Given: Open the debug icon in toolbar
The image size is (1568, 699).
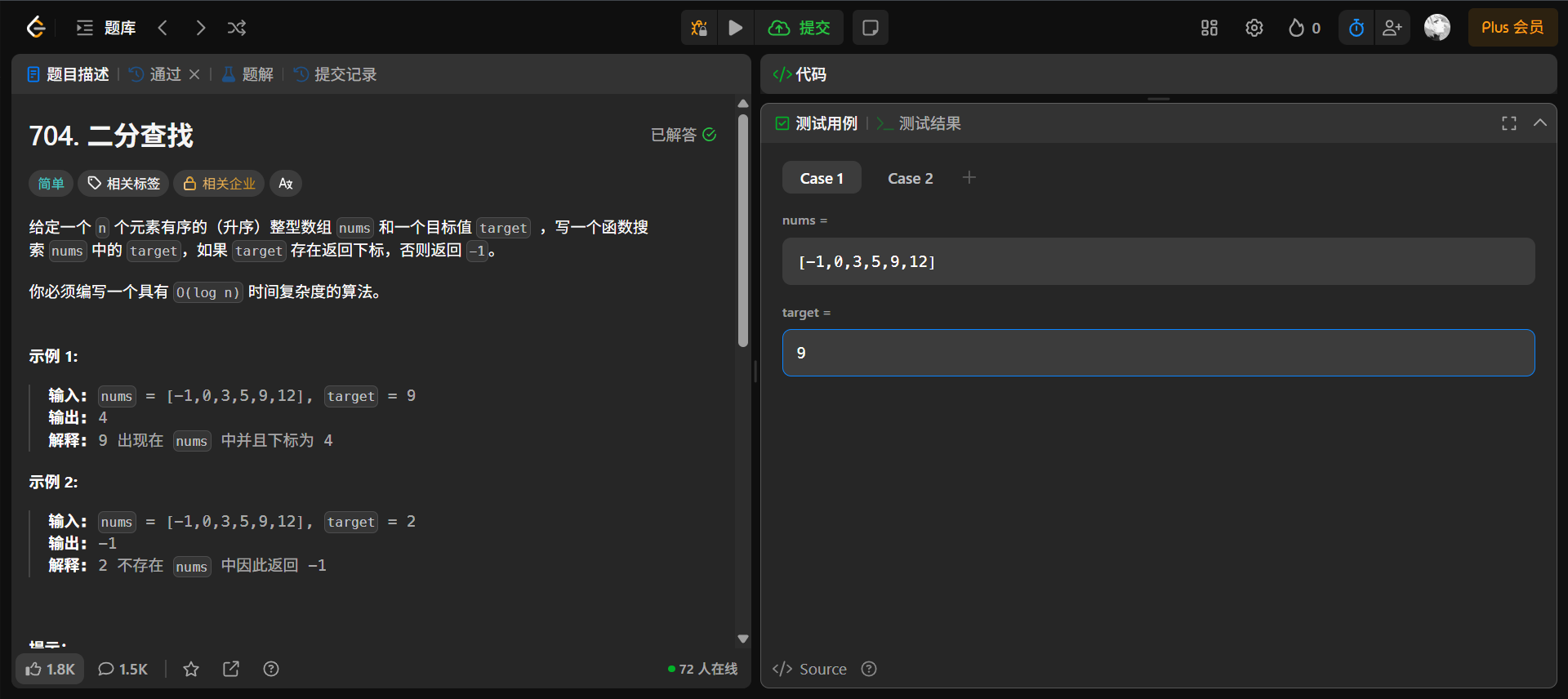Looking at the screenshot, I should coord(699,28).
